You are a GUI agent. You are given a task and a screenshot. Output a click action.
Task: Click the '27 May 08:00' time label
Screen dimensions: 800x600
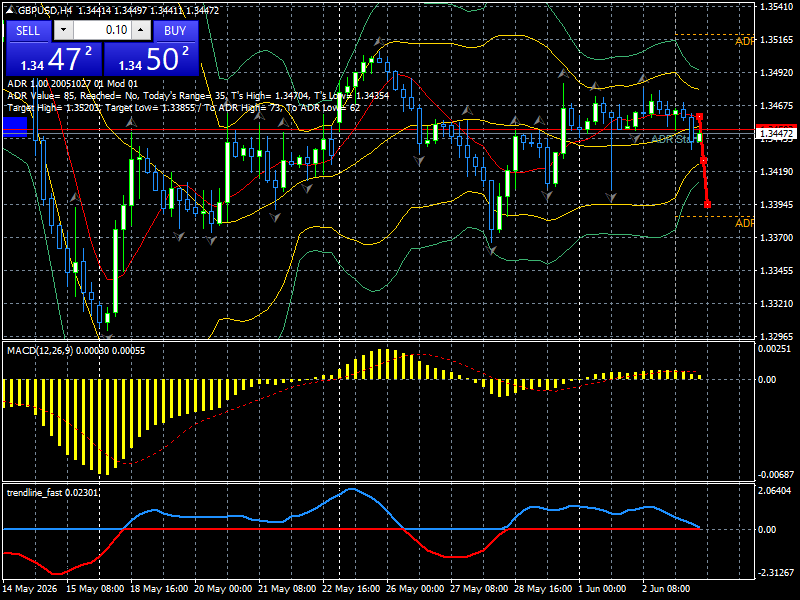479,589
